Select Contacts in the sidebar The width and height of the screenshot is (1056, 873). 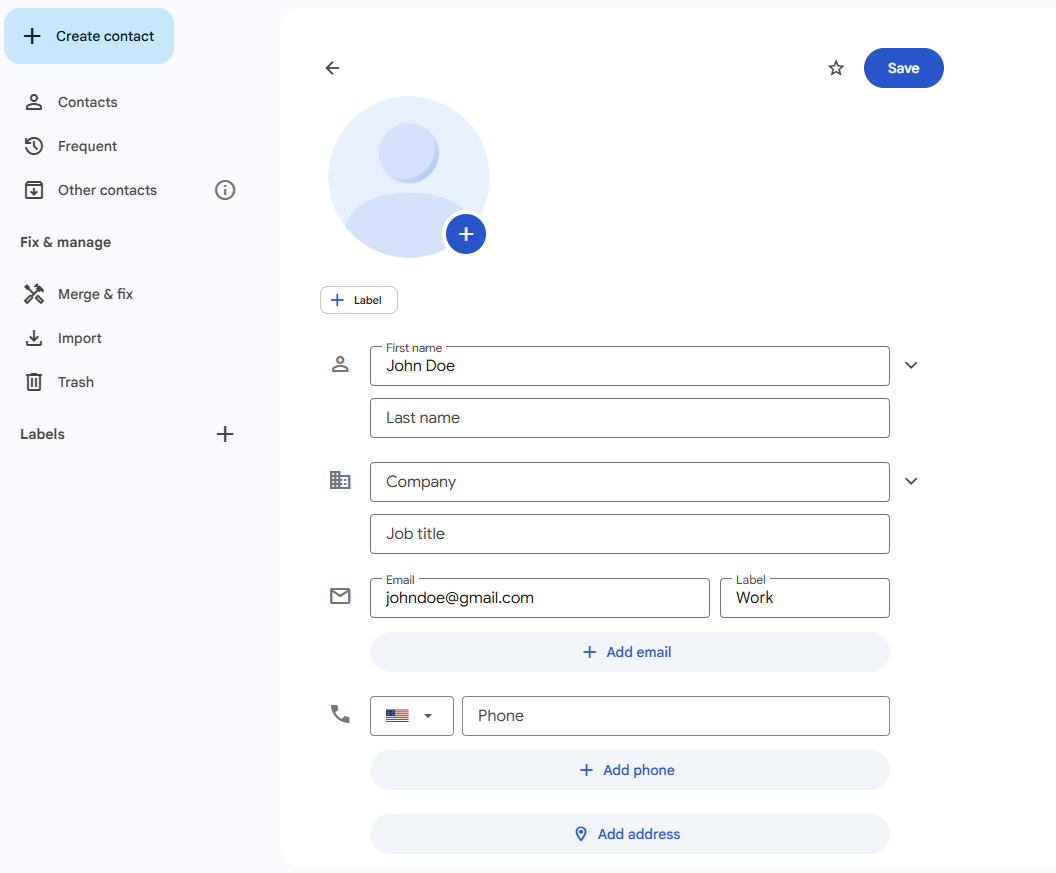[x=87, y=102]
